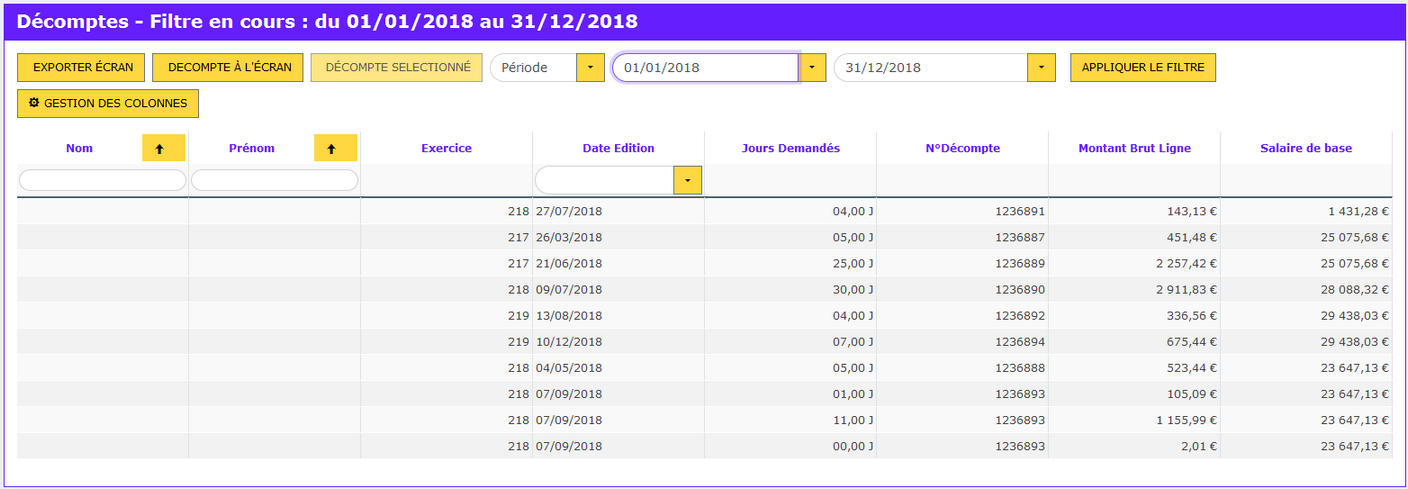Open the end date 31/12/2018 picker arrow
The height and width of the screenshot is (489, 1408).
coord(1042,68)
